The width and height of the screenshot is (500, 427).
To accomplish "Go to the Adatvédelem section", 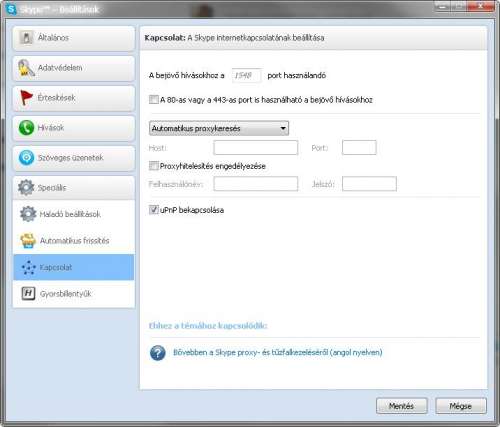I will coord(74,68).
